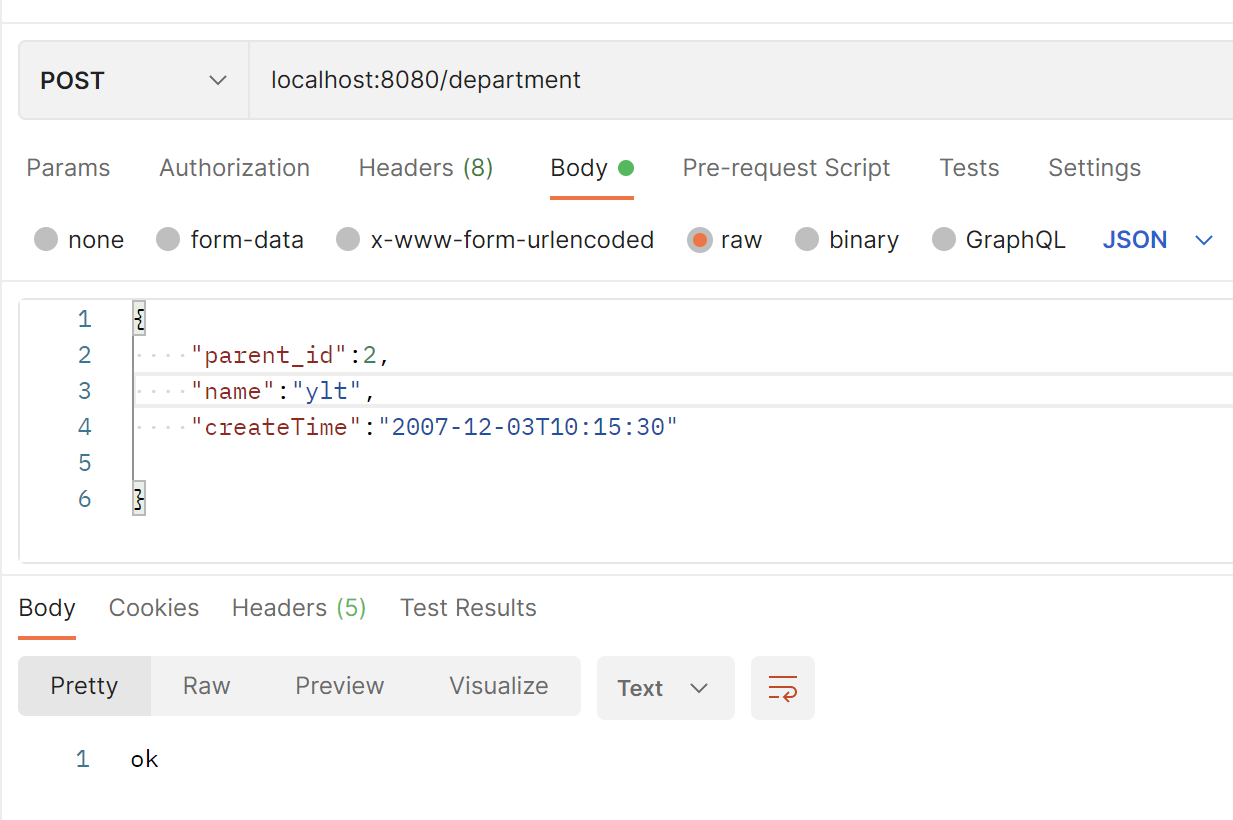1233x820 pixels.
Task: Click the wrap lines icon in response toolbar
Action: tap(782, 688)
